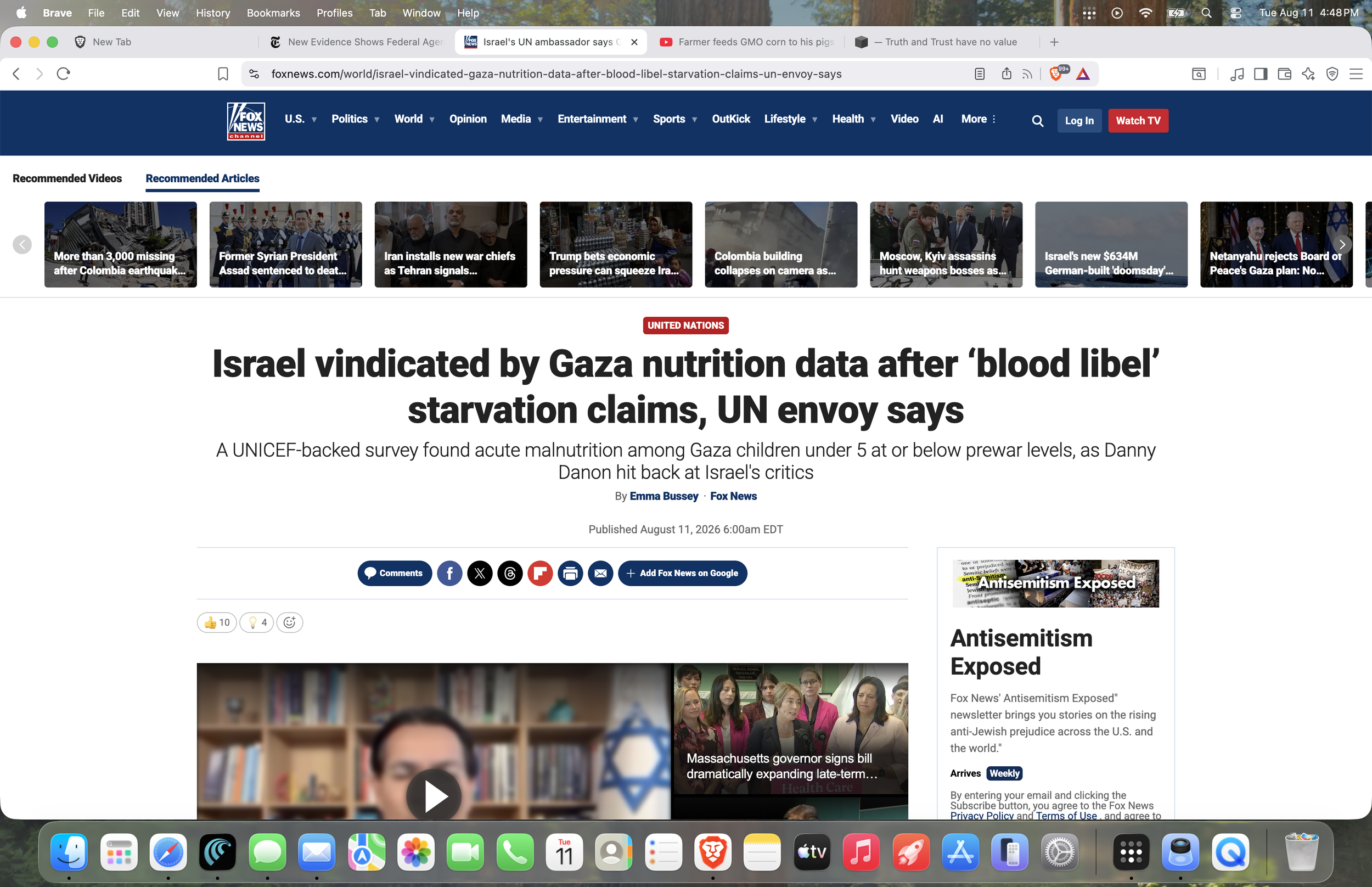1372x887 pixels.
Task: Open the Fox News site search
Action: 1037,121
